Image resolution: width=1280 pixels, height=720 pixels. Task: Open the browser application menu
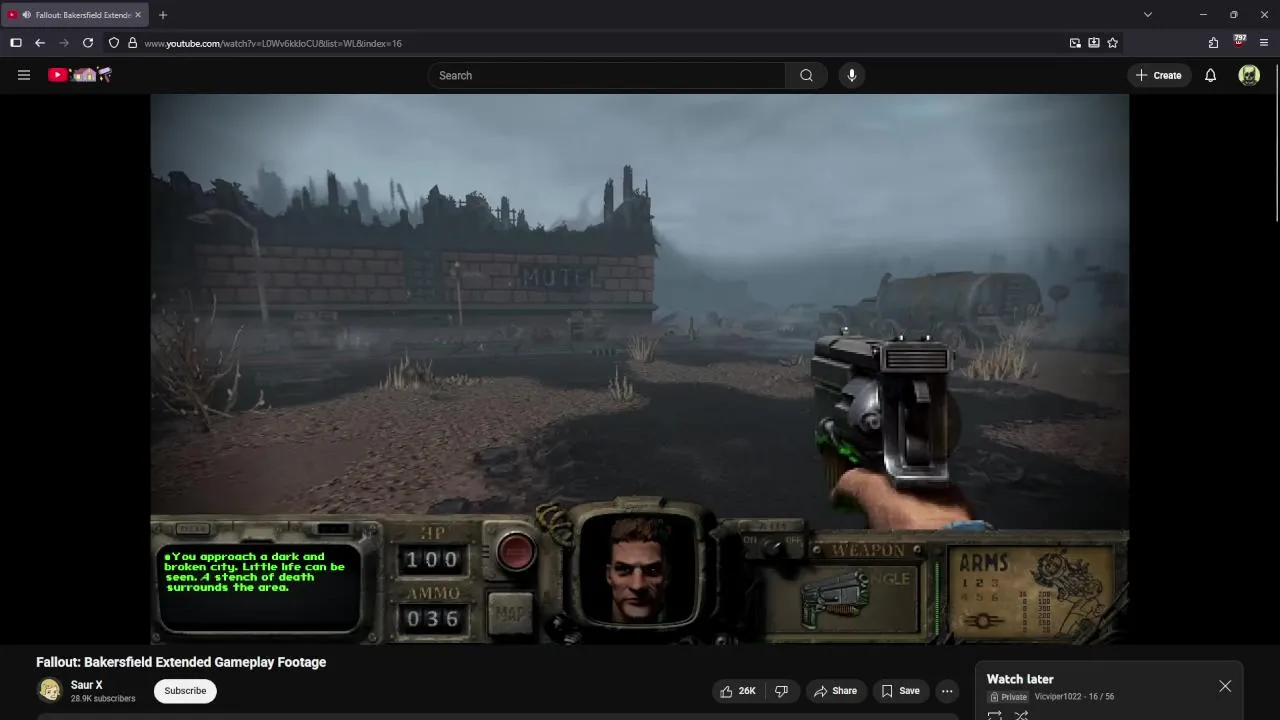[1264, 43]
